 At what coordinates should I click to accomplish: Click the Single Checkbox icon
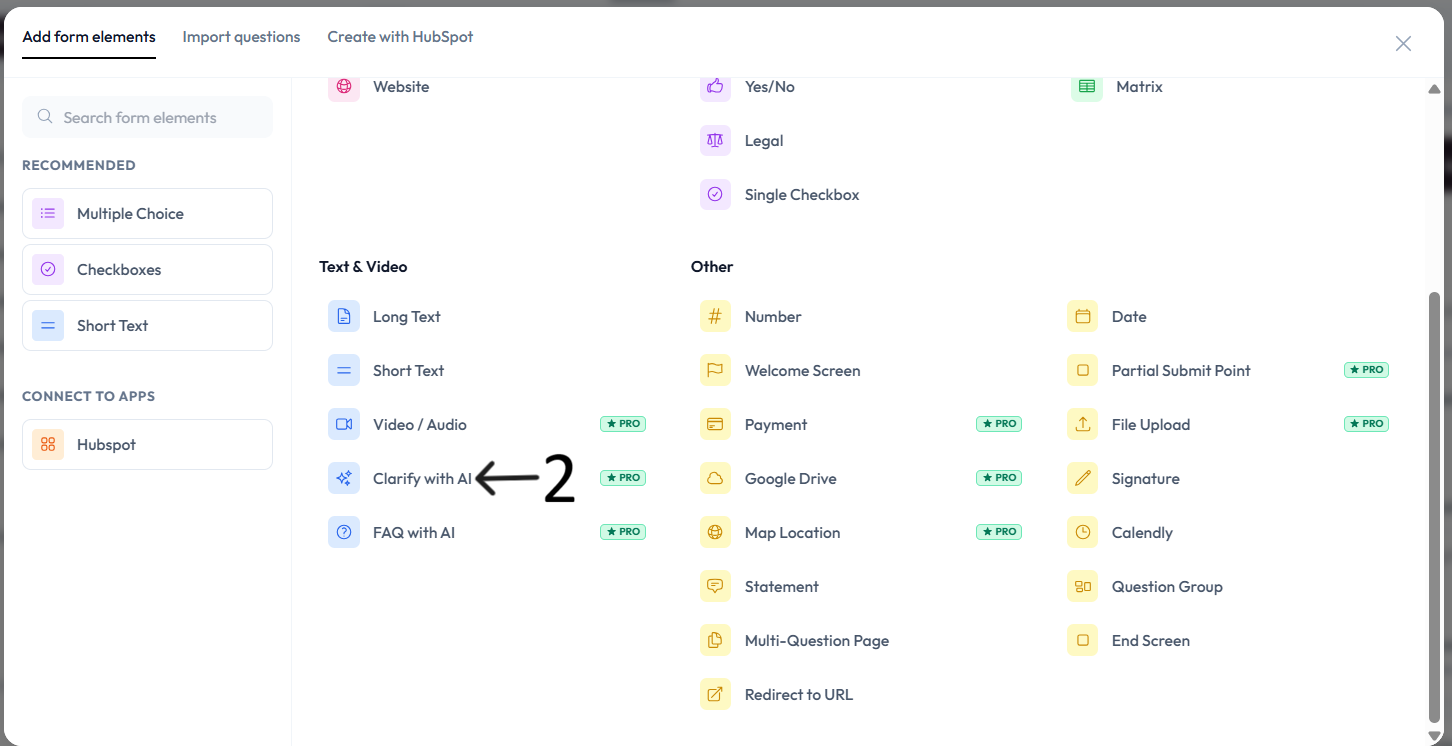[715, 195]
